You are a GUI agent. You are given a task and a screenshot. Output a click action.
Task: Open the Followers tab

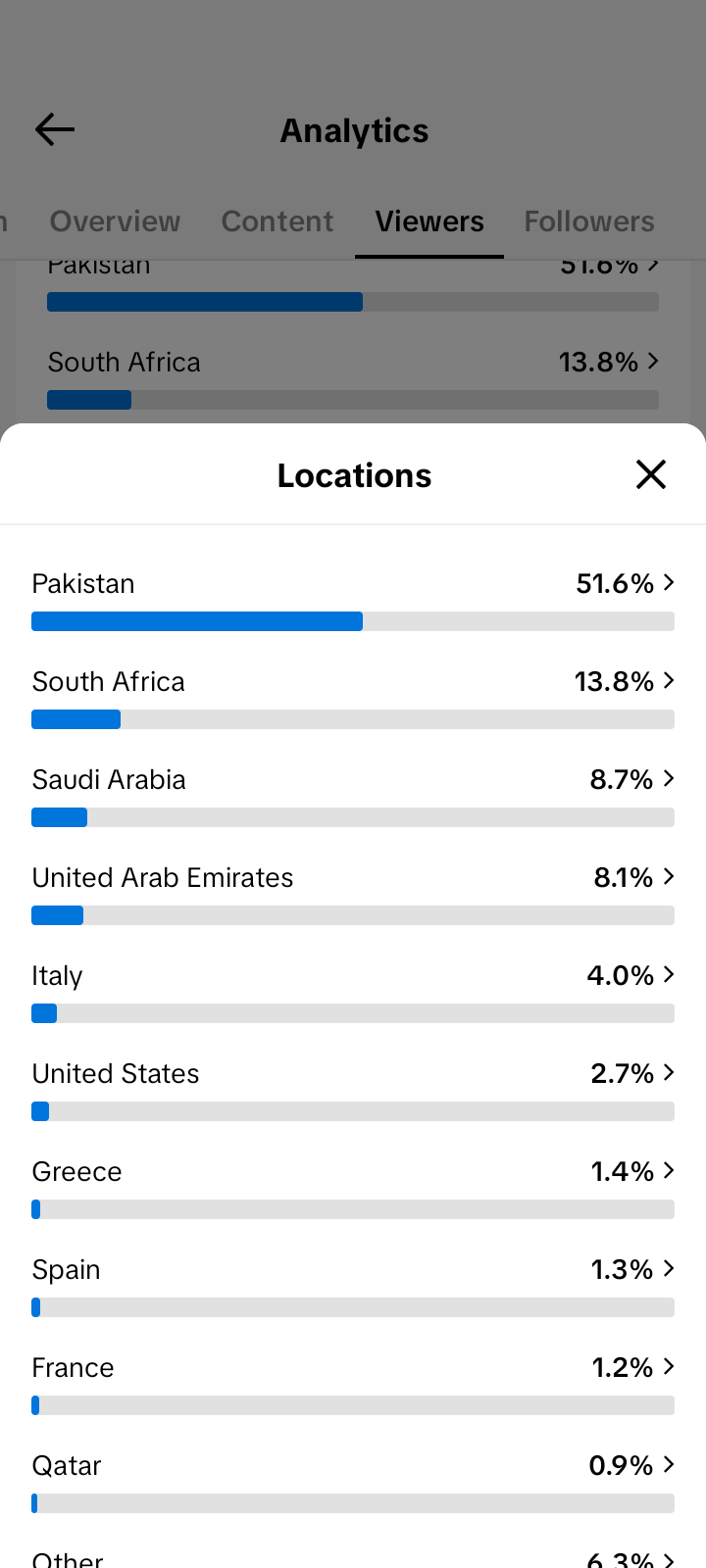point(589,221)
